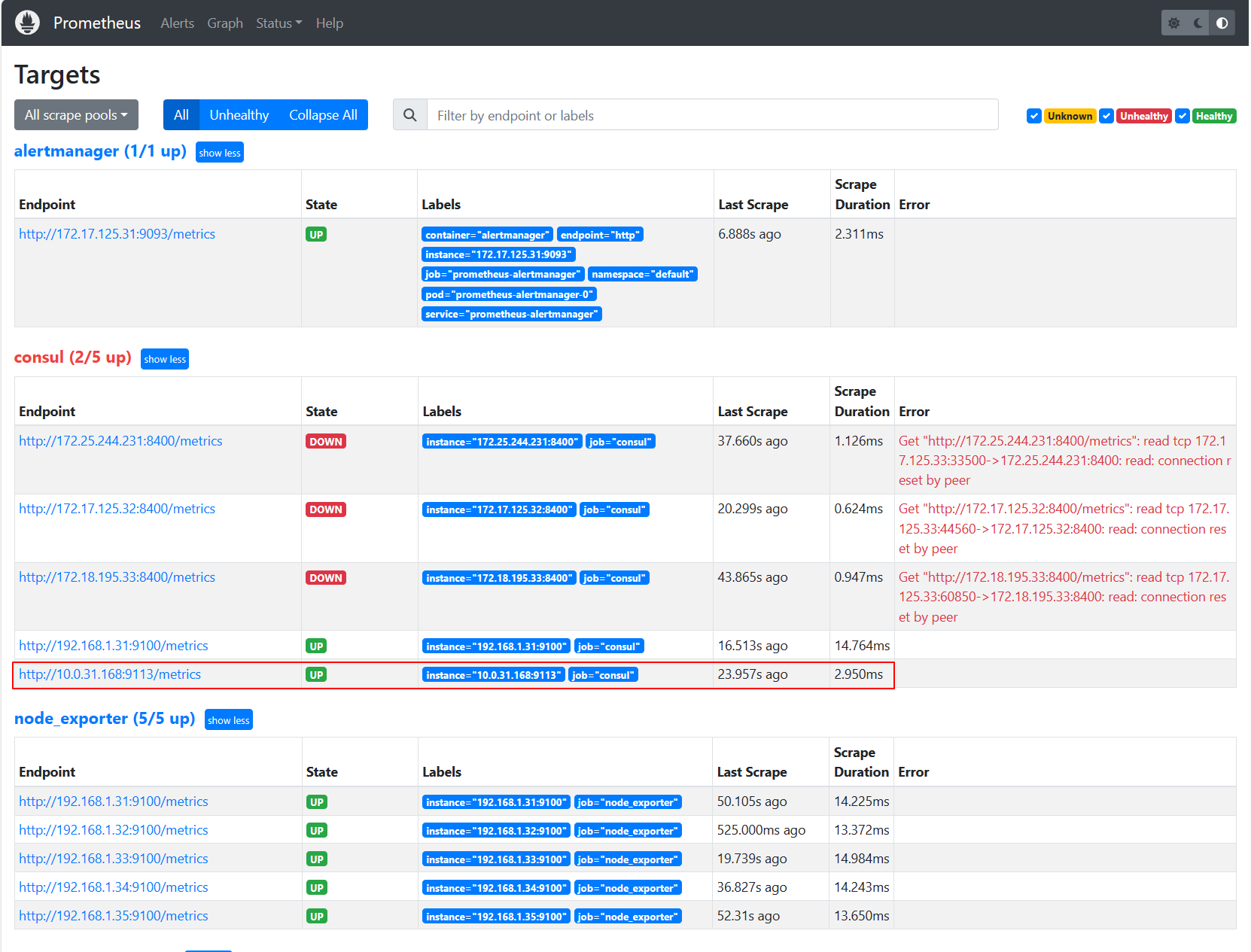
Task: Click job="node_exporter" badge for 192.168.1.33:9100
Action: tap(629, 859)
